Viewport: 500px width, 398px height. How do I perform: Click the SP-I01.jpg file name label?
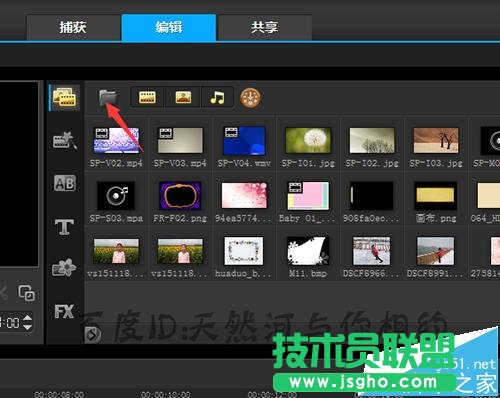[308, 164]
